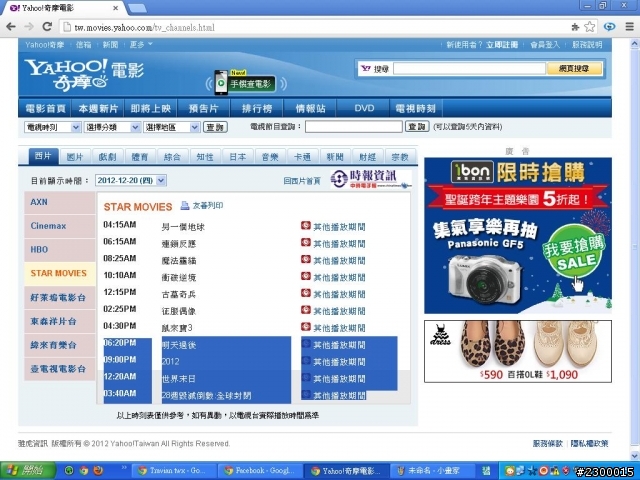
Task: Click the green quick launch icon beside Start
Action: click(70, 471)
